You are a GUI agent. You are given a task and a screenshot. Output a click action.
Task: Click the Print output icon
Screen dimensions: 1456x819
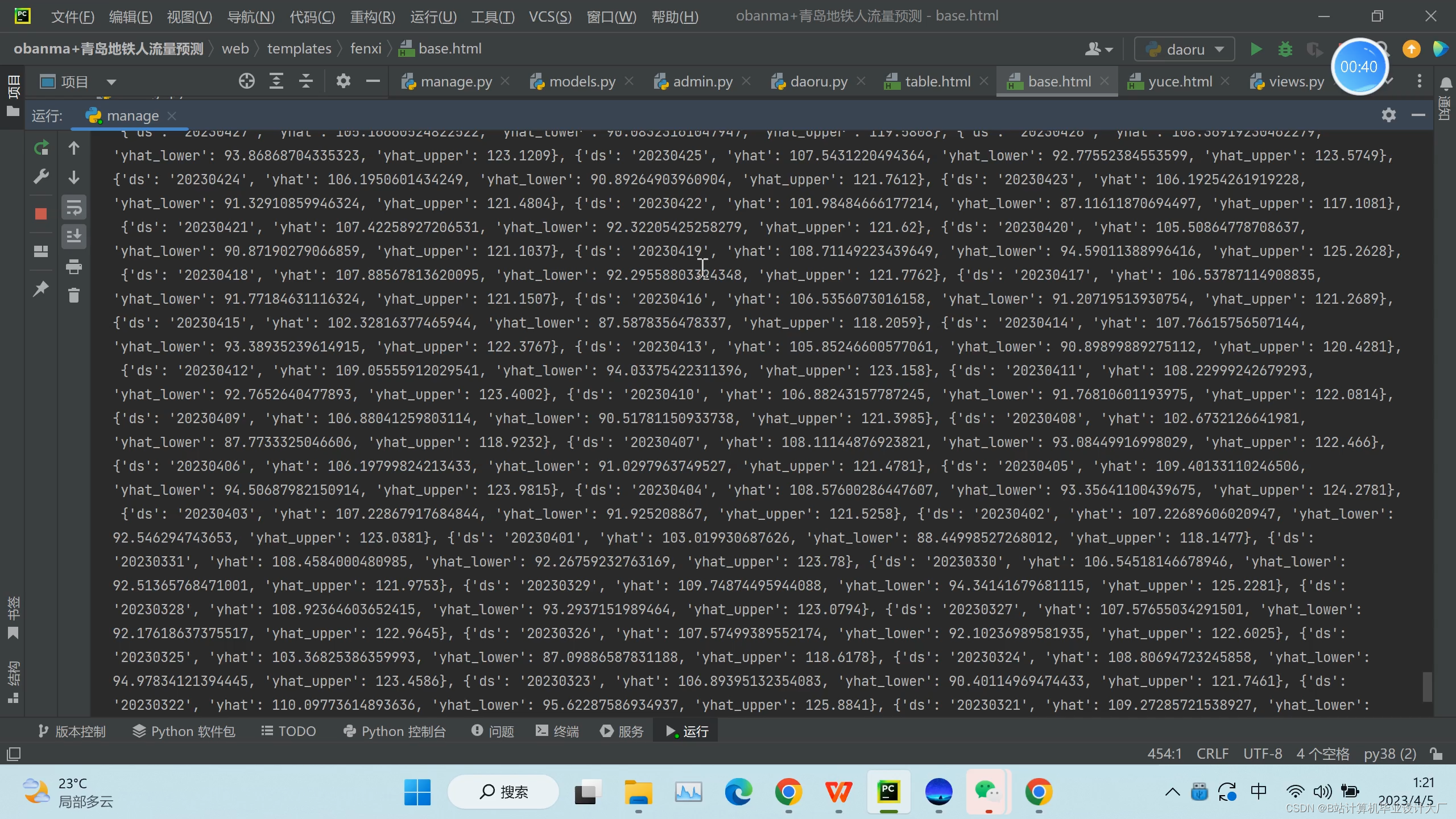pos(74,266)
